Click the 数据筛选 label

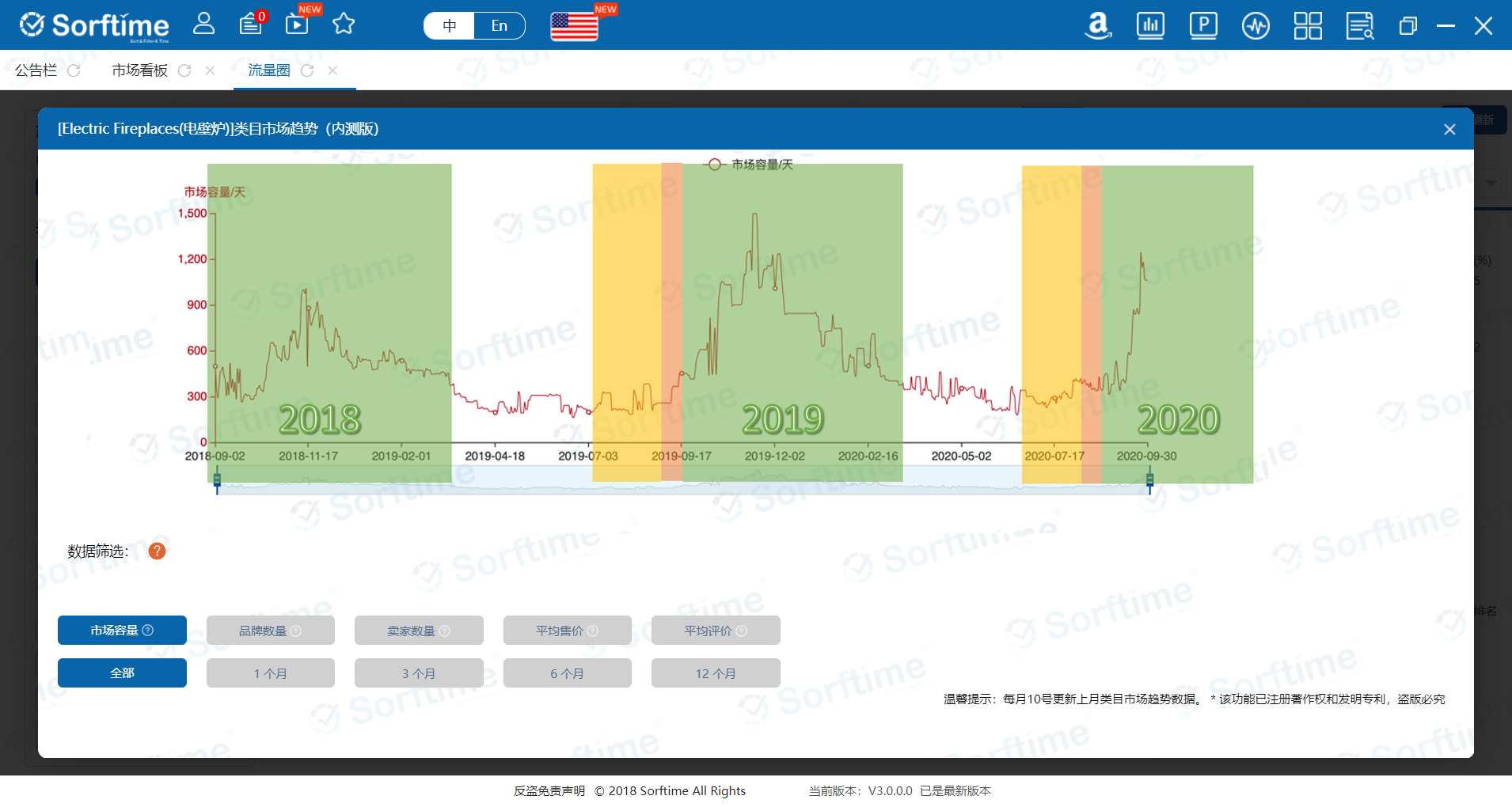pos(98,551)
